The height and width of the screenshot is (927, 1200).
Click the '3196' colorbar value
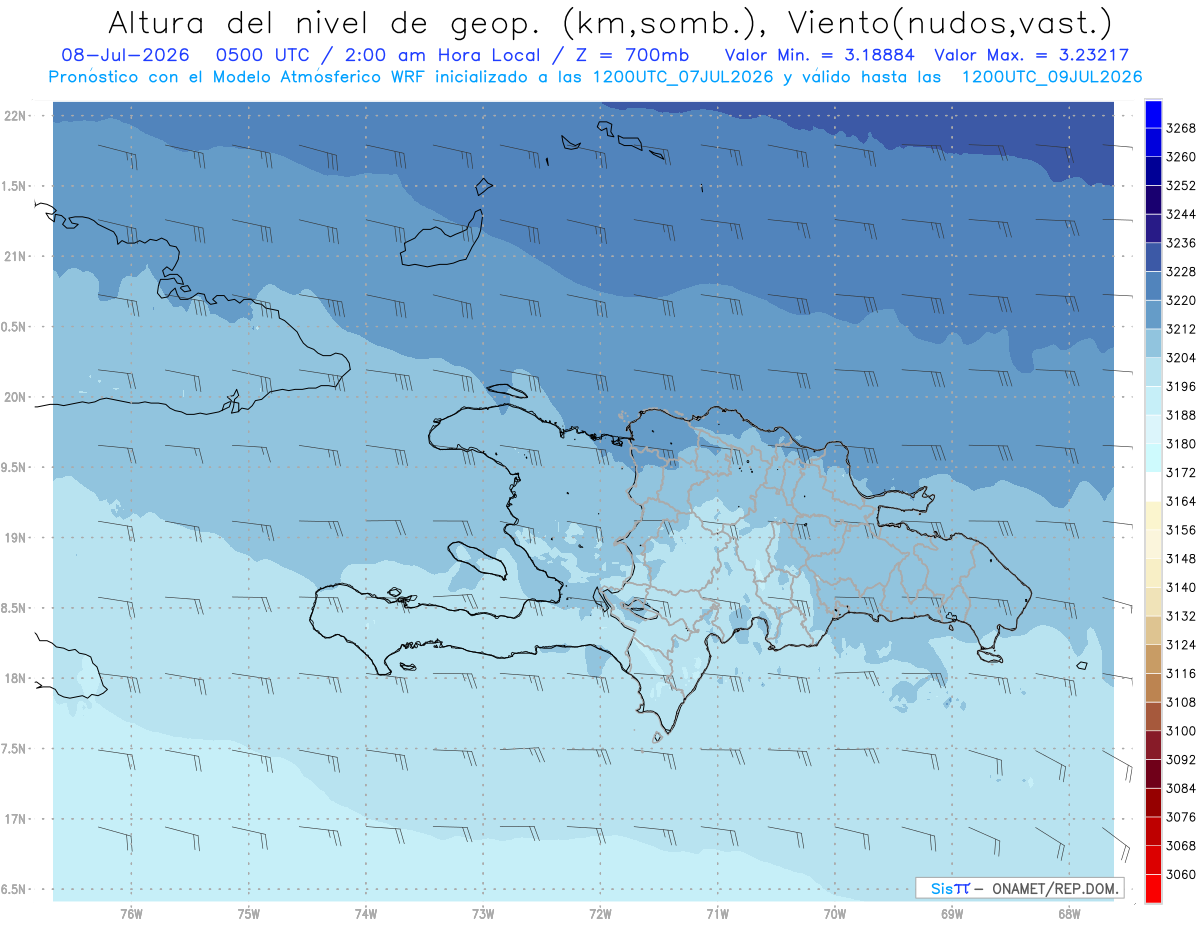1181,387
